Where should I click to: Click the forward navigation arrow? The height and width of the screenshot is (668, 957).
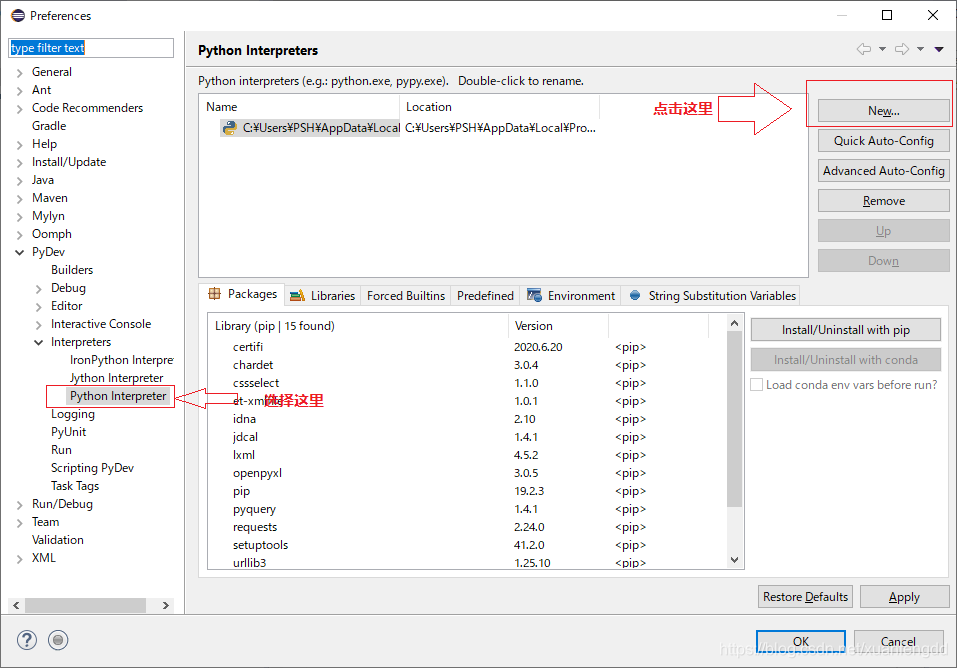point(901,49)
